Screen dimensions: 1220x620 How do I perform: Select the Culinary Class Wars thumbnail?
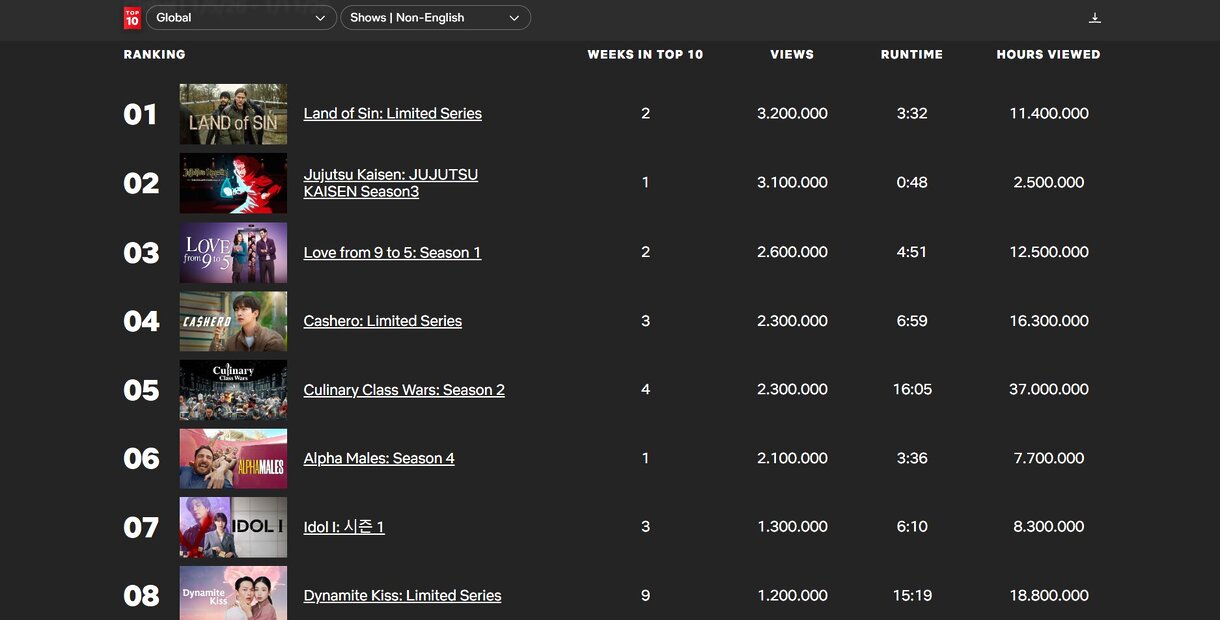pos(233,390)
